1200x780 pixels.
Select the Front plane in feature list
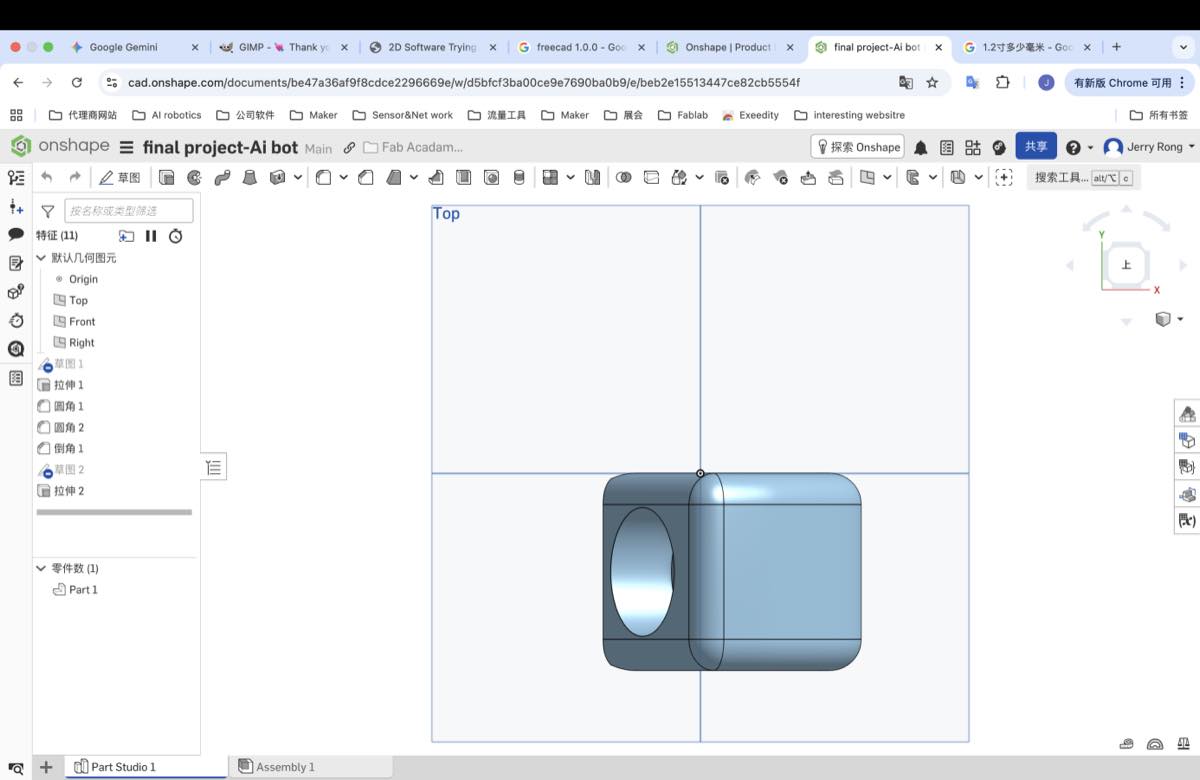pyautogui.click(x=82, y=321)
